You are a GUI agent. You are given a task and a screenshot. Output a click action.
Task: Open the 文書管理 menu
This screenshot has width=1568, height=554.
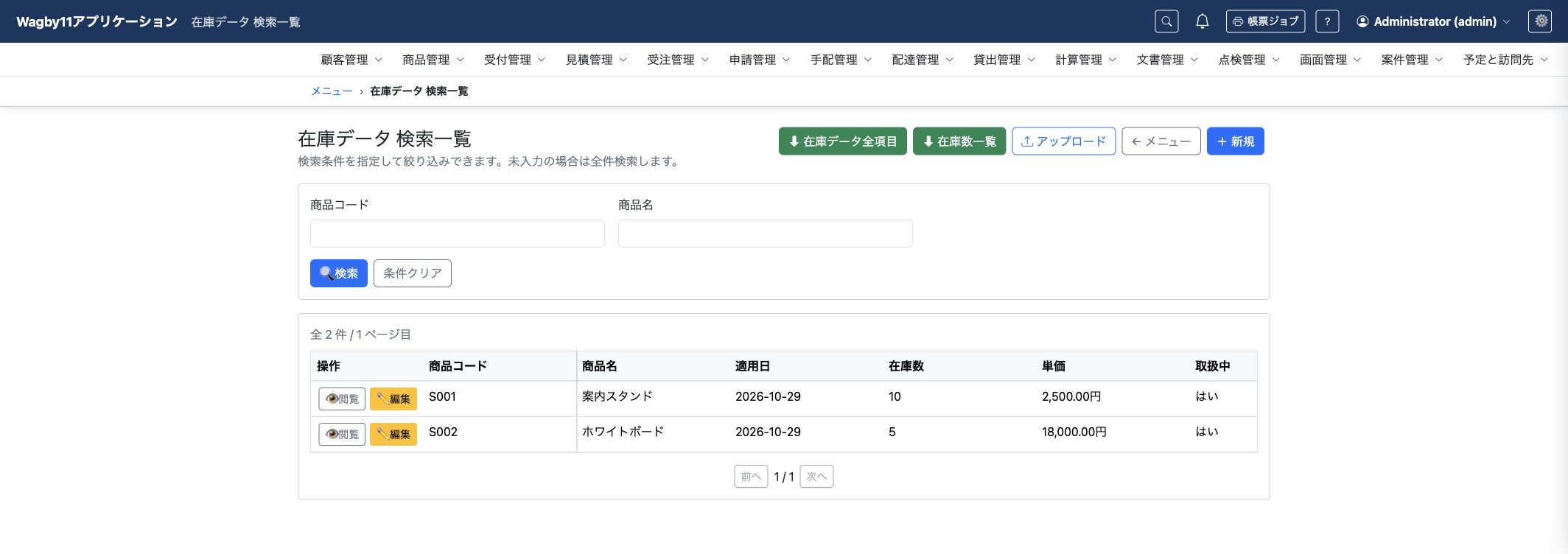tap(1167, 60)
